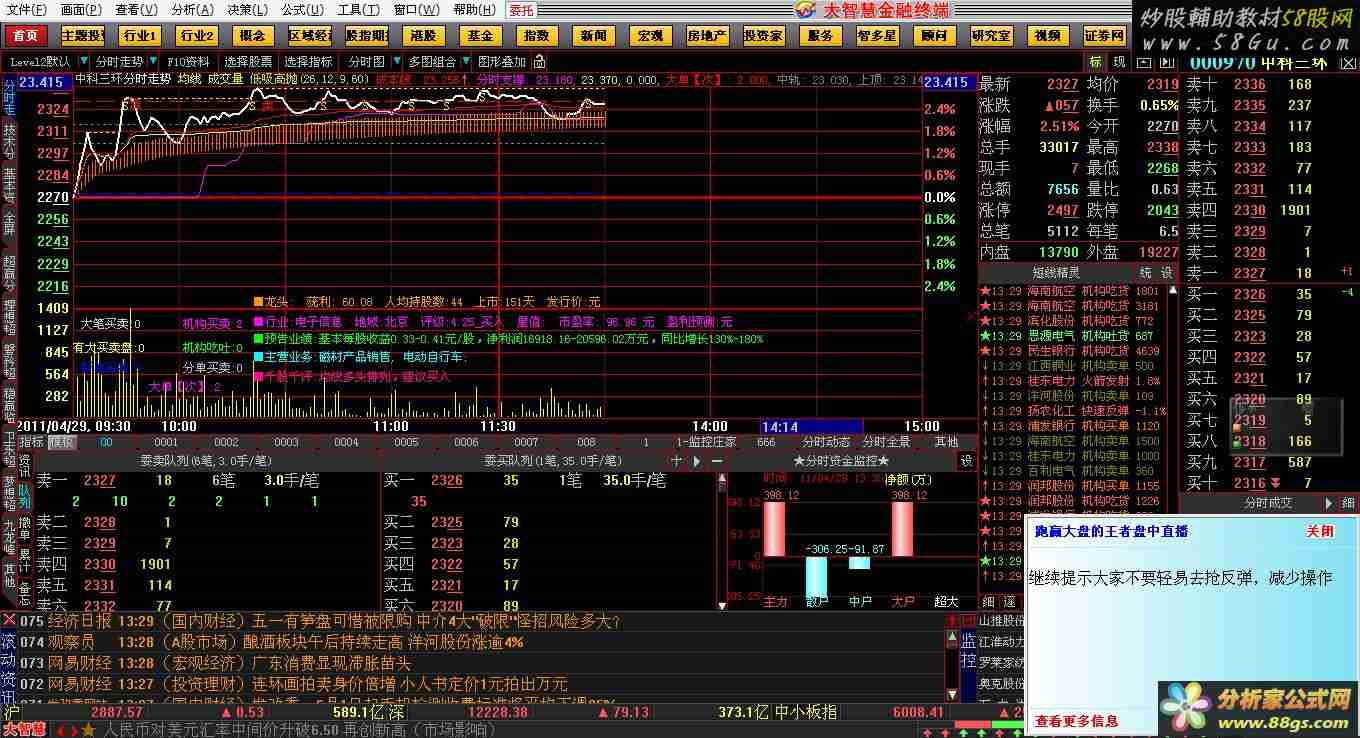
Task: Click the play arrow in 委买队列 header
Action: 697,461
